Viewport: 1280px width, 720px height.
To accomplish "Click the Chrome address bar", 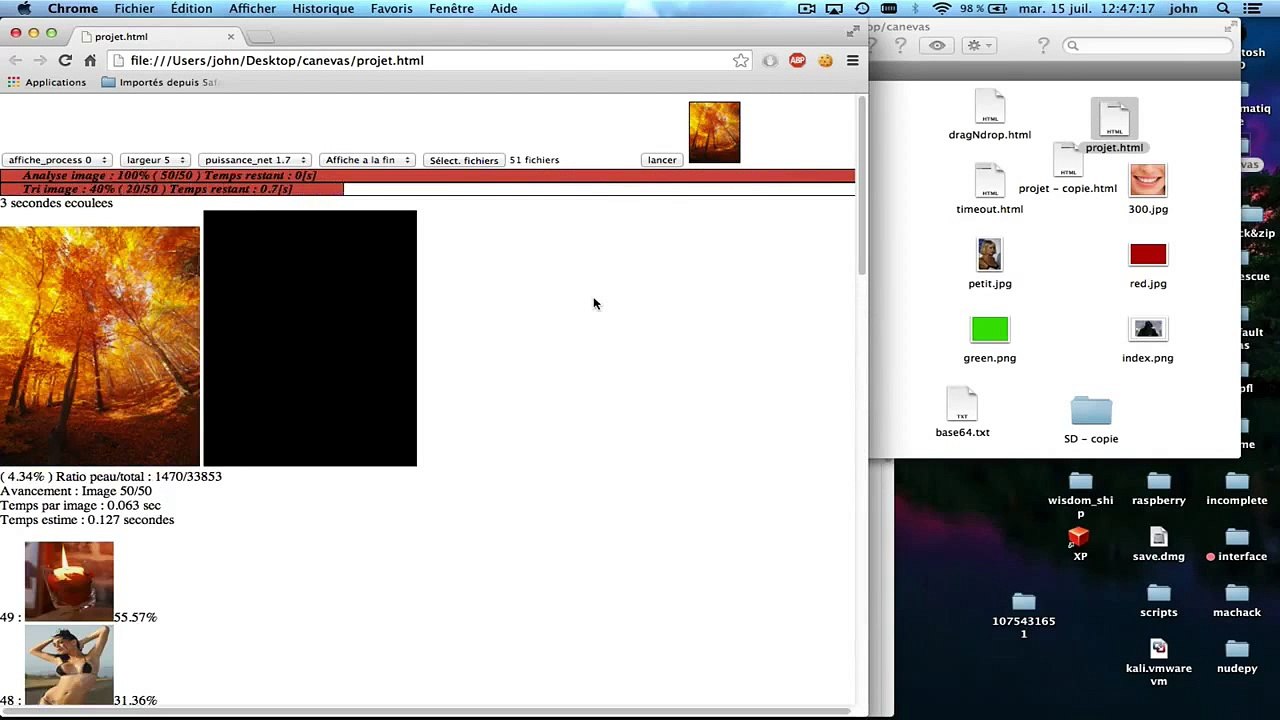I will pyautogui.click(x=428, y=61).
